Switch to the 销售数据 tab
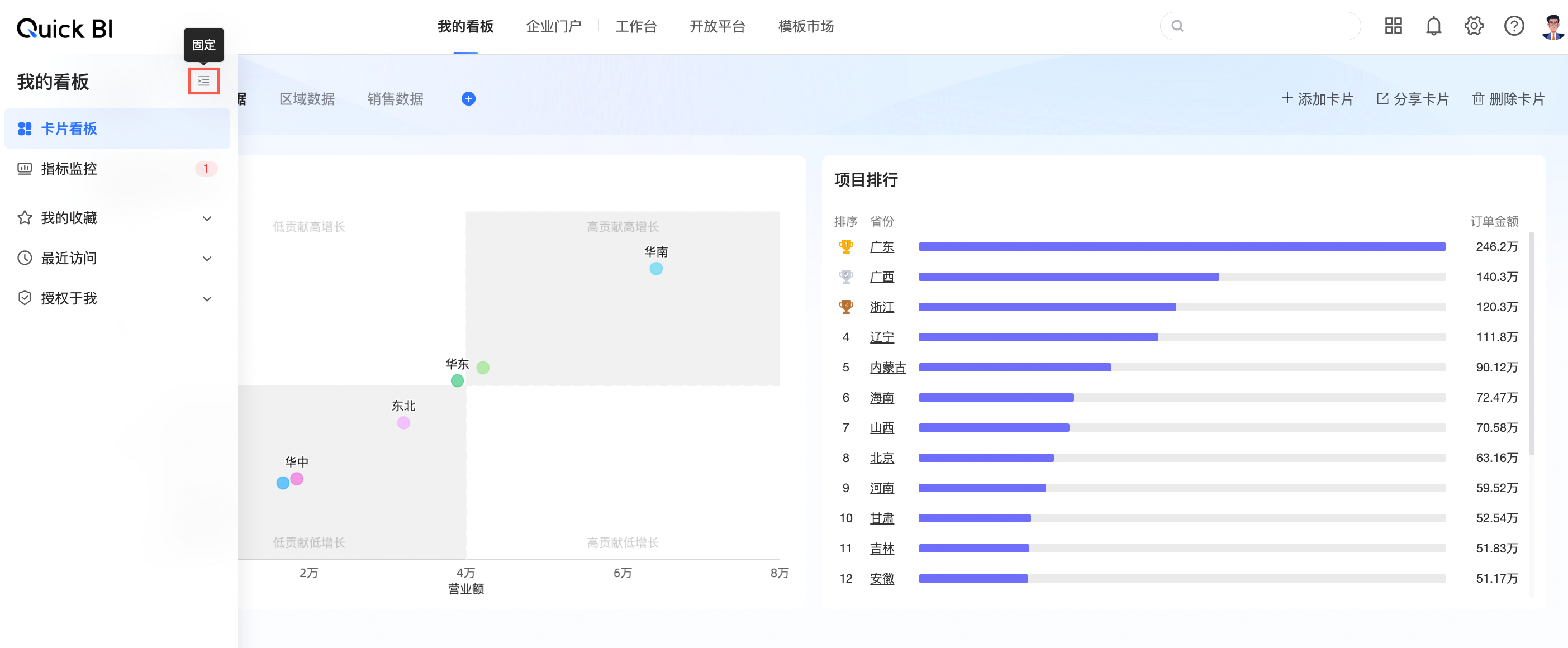The width and height of the screenshot is (1568, 648). click(395, 98)
